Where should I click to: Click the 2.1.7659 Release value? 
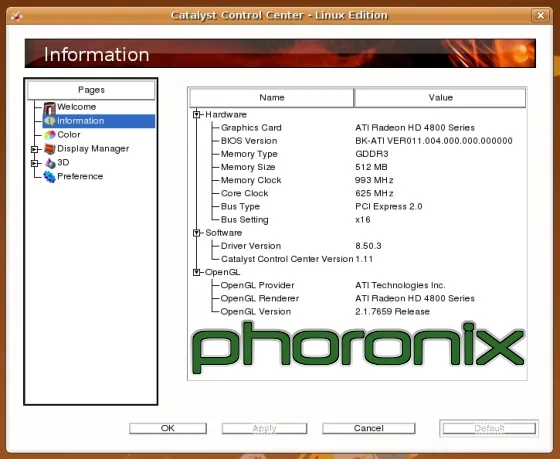pos(392,311)
